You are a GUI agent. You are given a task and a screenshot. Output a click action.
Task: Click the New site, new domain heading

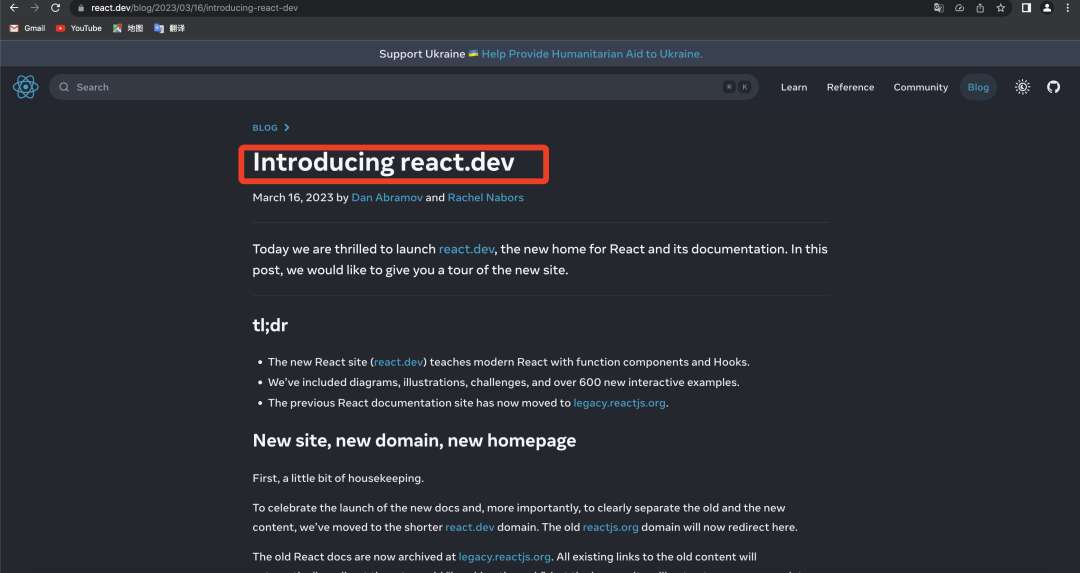pos(414,441)
